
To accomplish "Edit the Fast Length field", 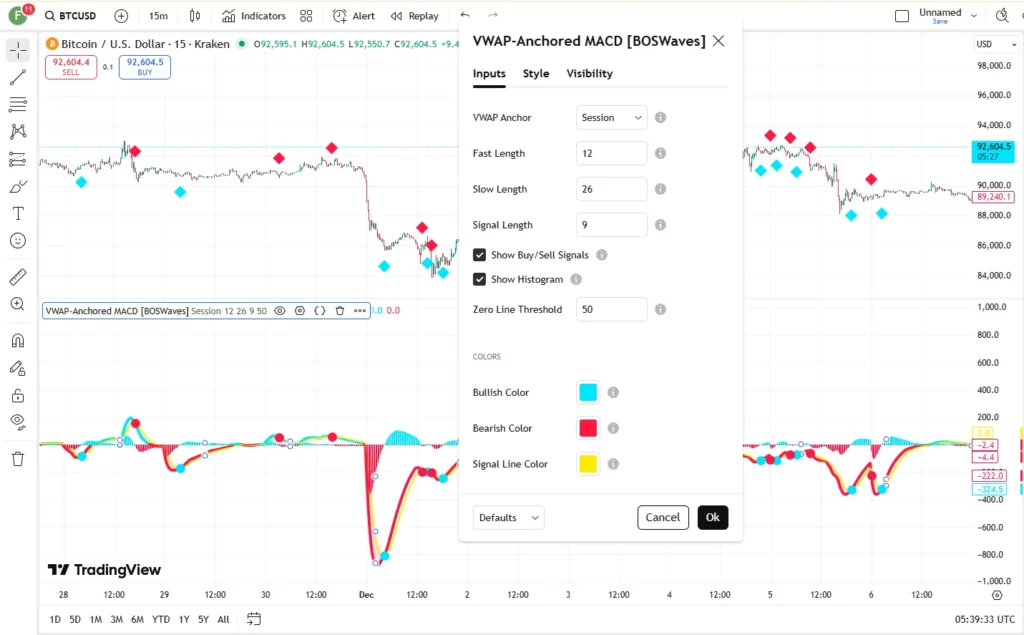I will tap(611, 154).
